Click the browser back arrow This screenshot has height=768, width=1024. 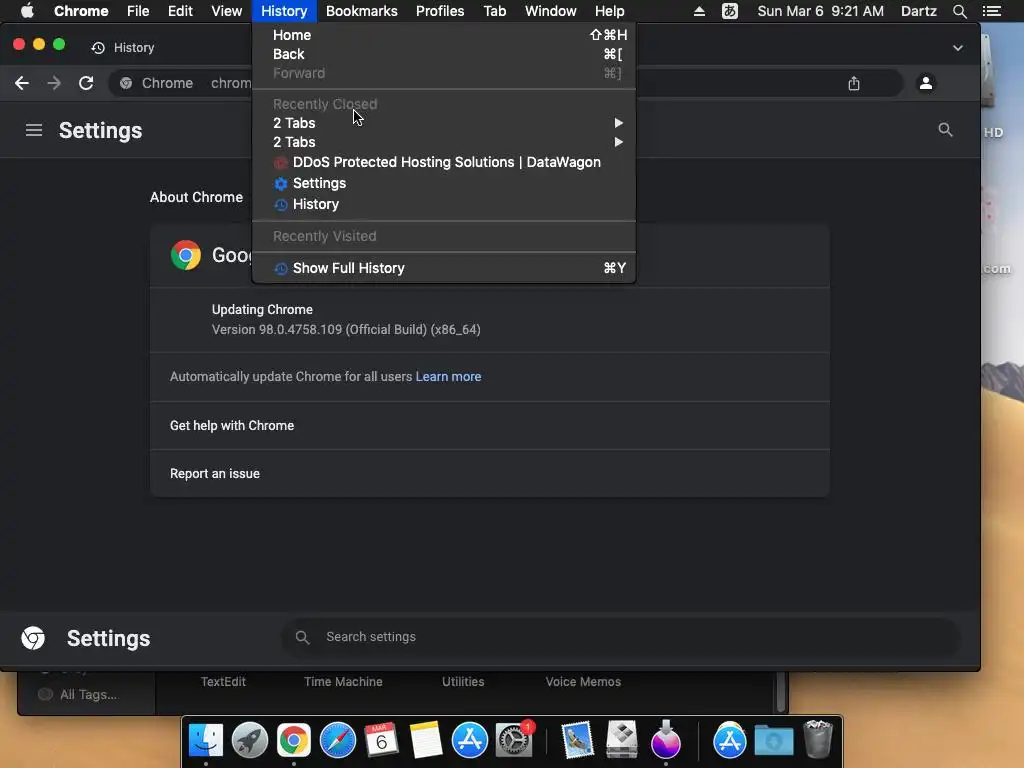(x=22, y=83)
